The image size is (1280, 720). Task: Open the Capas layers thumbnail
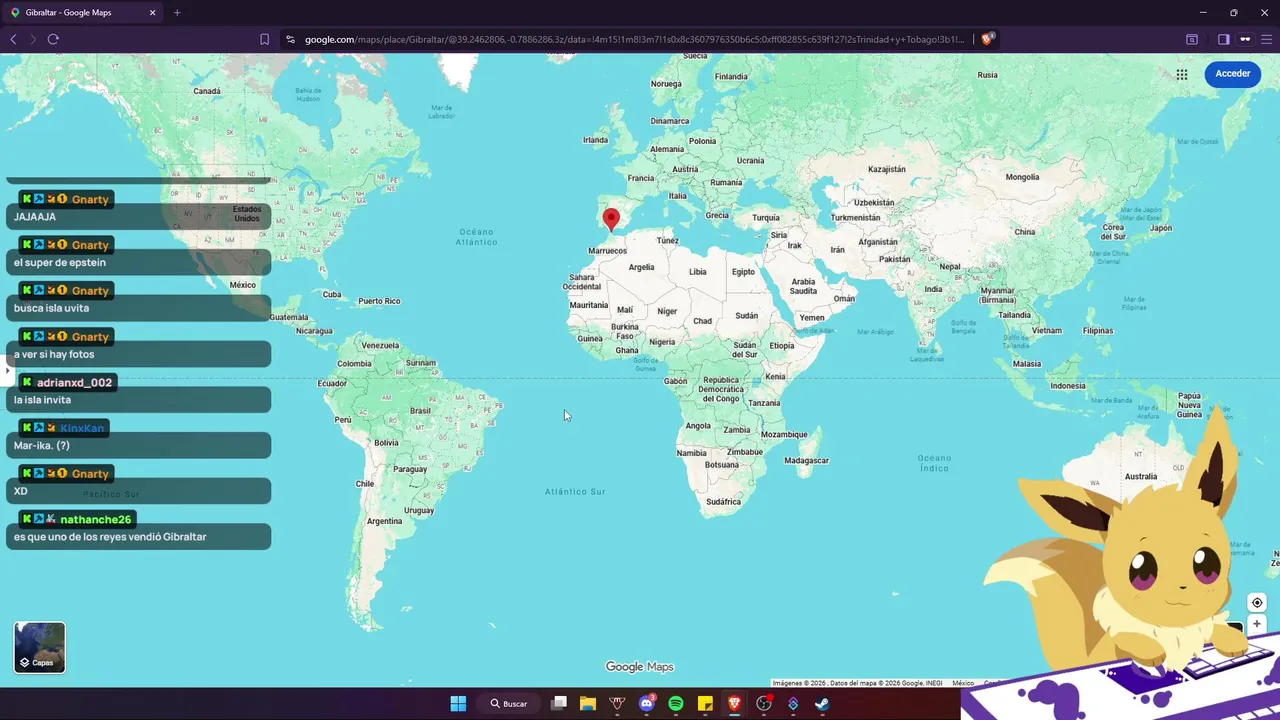coord(40,647)
